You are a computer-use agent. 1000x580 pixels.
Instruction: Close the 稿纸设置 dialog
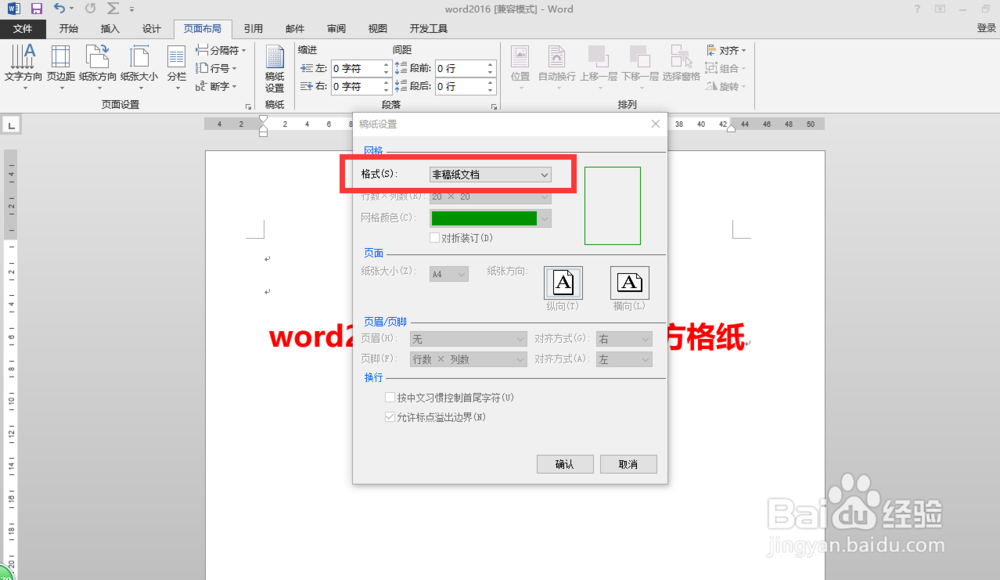point(656,124)
